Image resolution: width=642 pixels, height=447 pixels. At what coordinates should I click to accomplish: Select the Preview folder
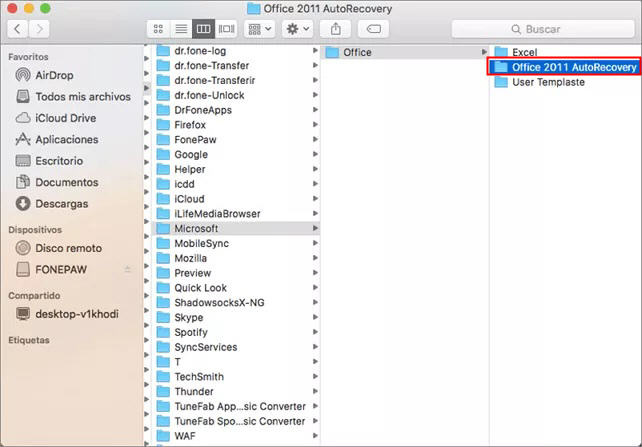click(236, 273)
